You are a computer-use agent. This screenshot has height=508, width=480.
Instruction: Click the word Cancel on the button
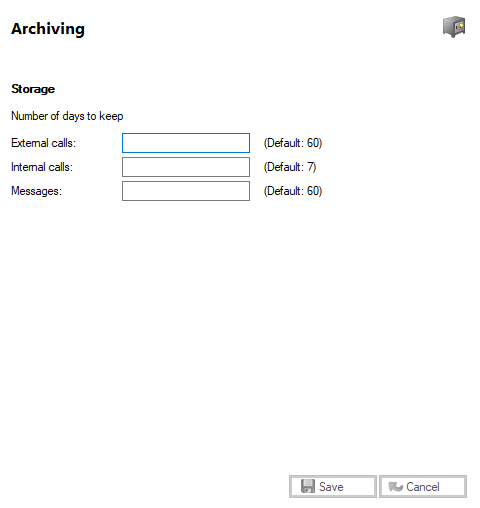click(423, 487)
